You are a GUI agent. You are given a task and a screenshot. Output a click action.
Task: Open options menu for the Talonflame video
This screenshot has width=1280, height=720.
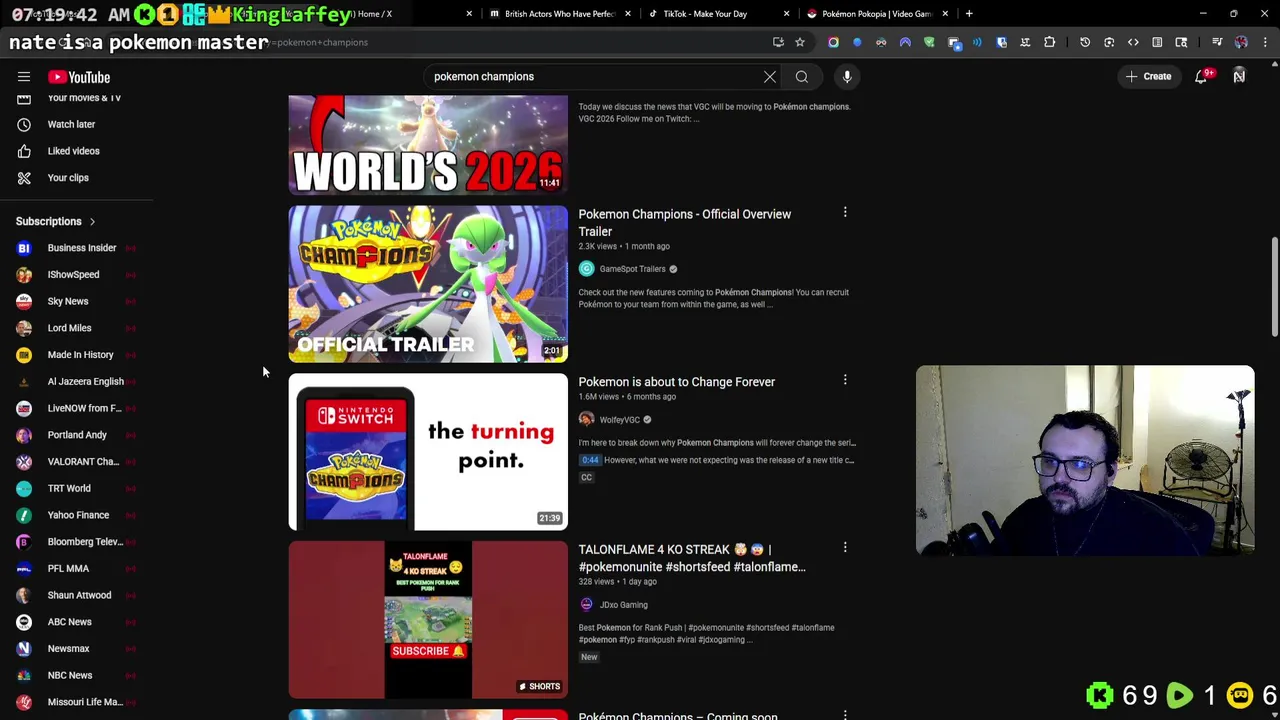click(x=845, y=547)
